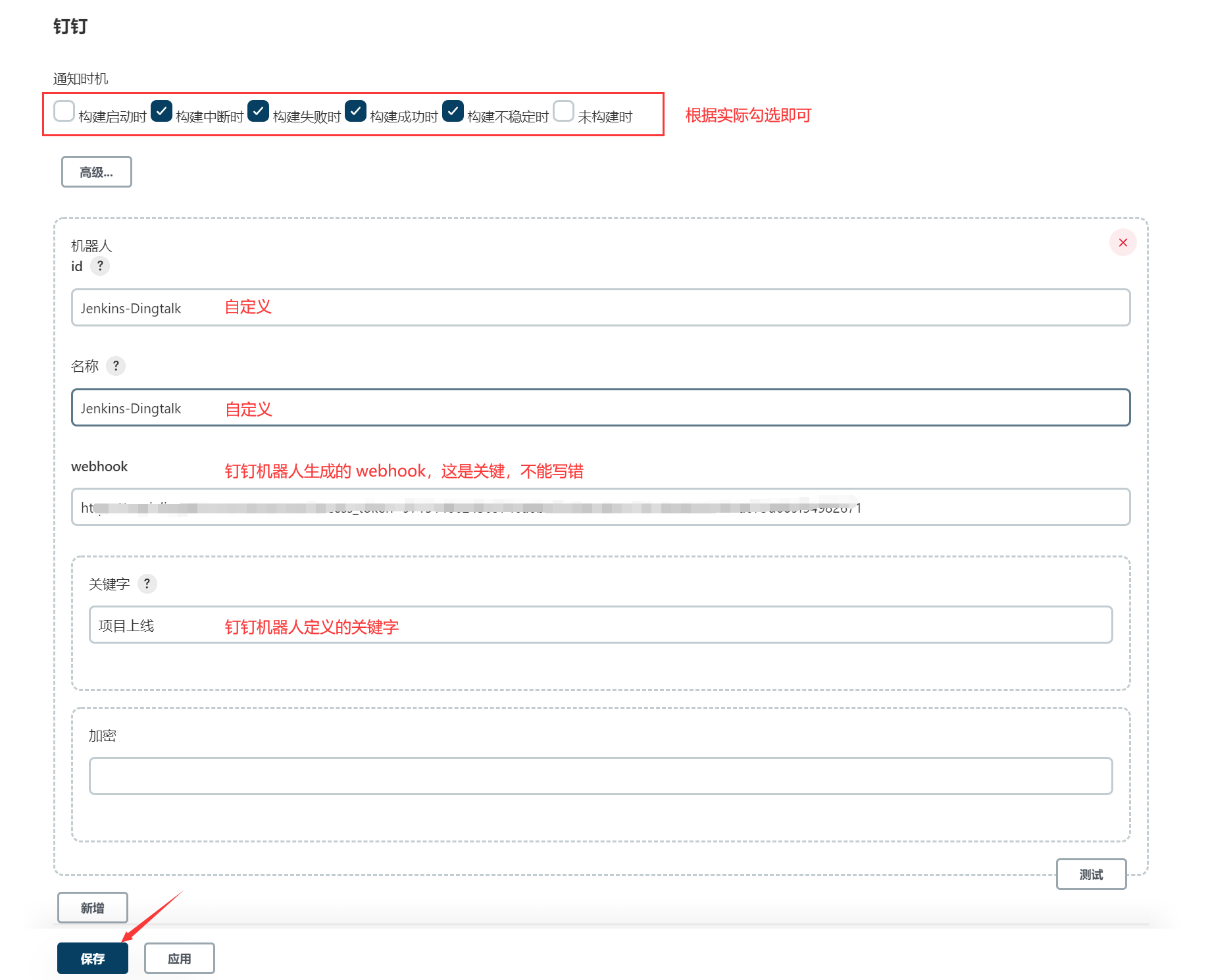This screenshot has width=1210, height=980.
Task: Remove the robot with the red X icon
Action: tap(1122, 242)
